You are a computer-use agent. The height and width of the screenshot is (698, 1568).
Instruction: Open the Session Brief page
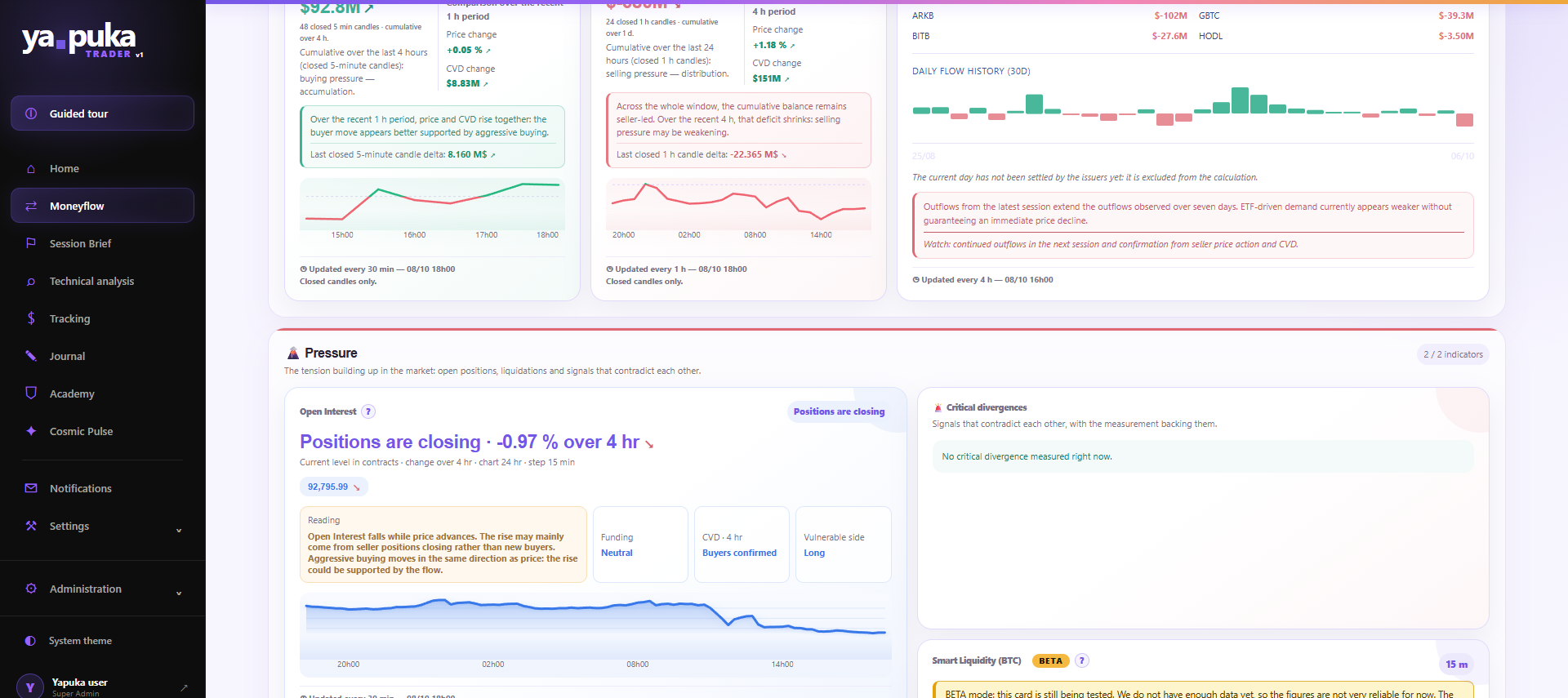pos(102,243)
